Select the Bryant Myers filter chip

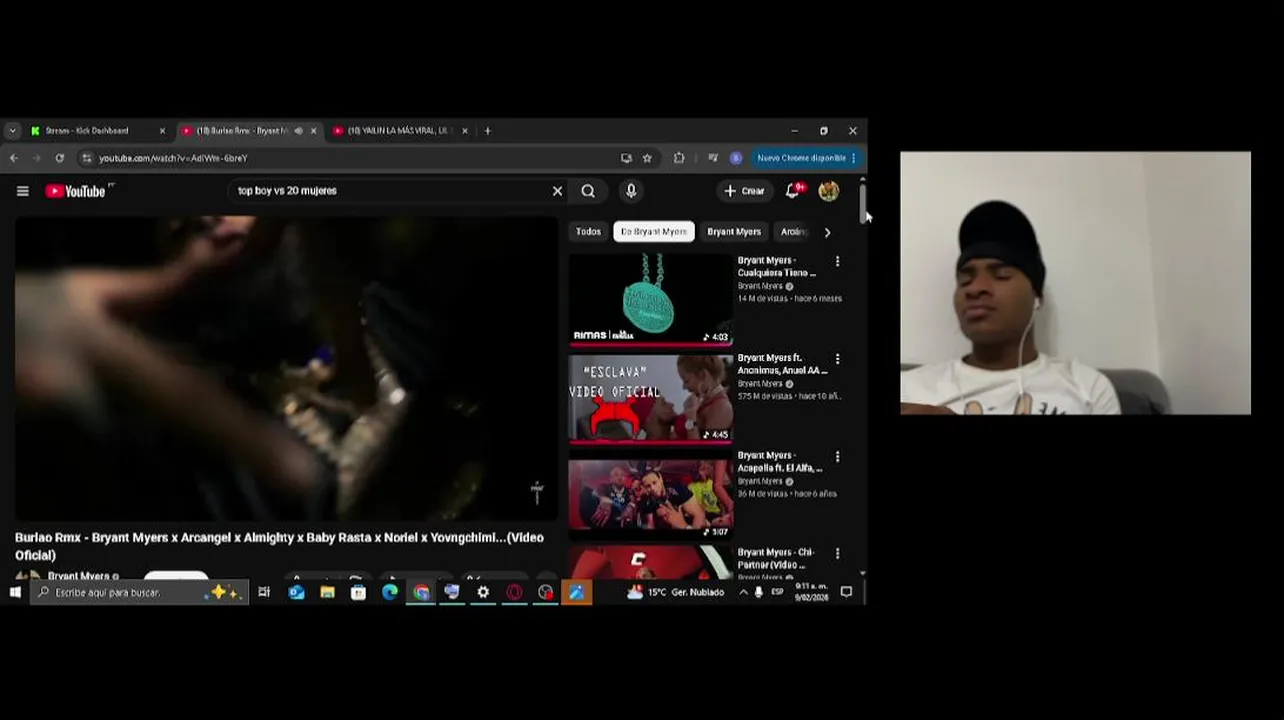[734, 231]
